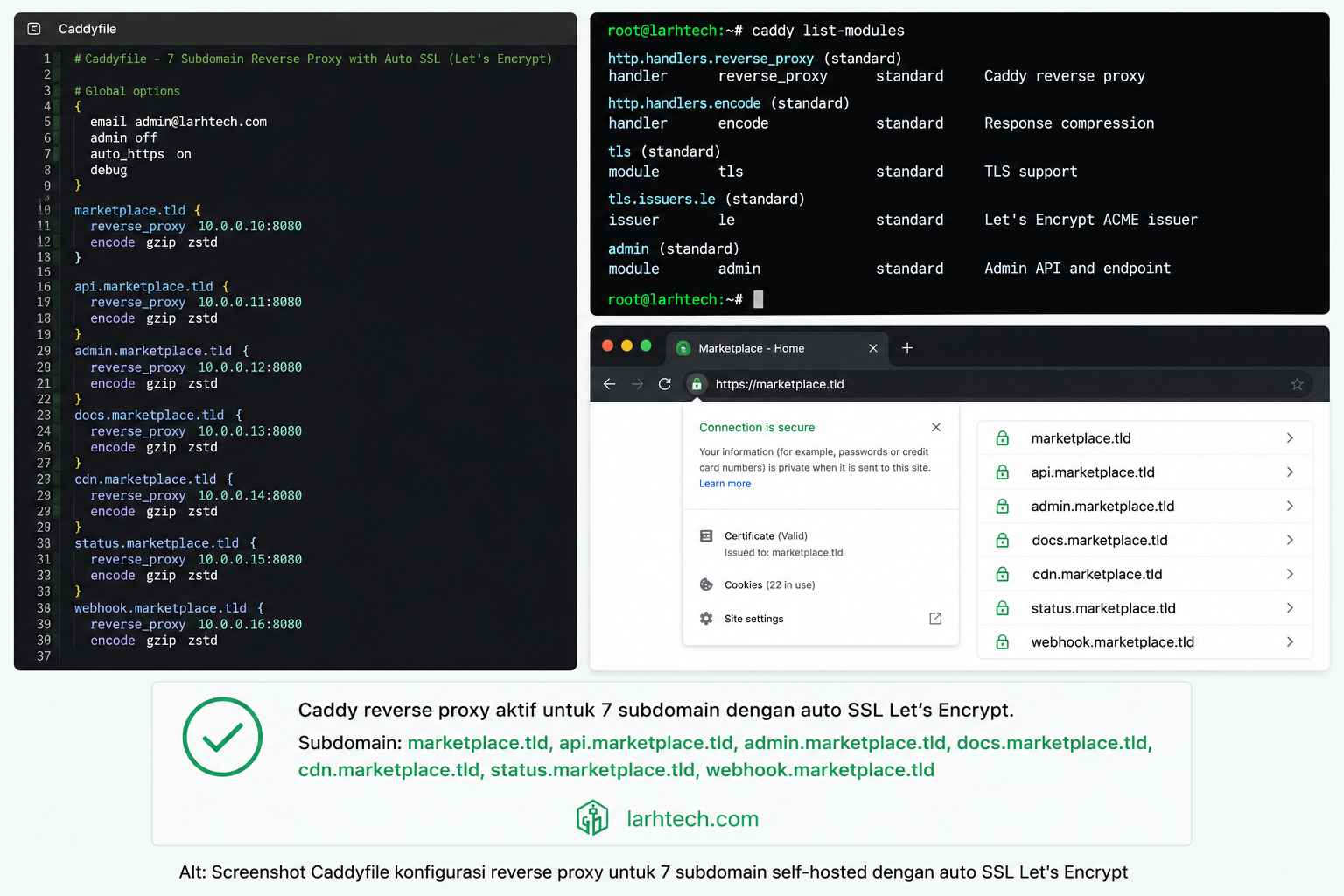Click the lock icon beside api.marketplace.tld
The width and height of the screenshot is (1344, 896).
point(1003,472)
